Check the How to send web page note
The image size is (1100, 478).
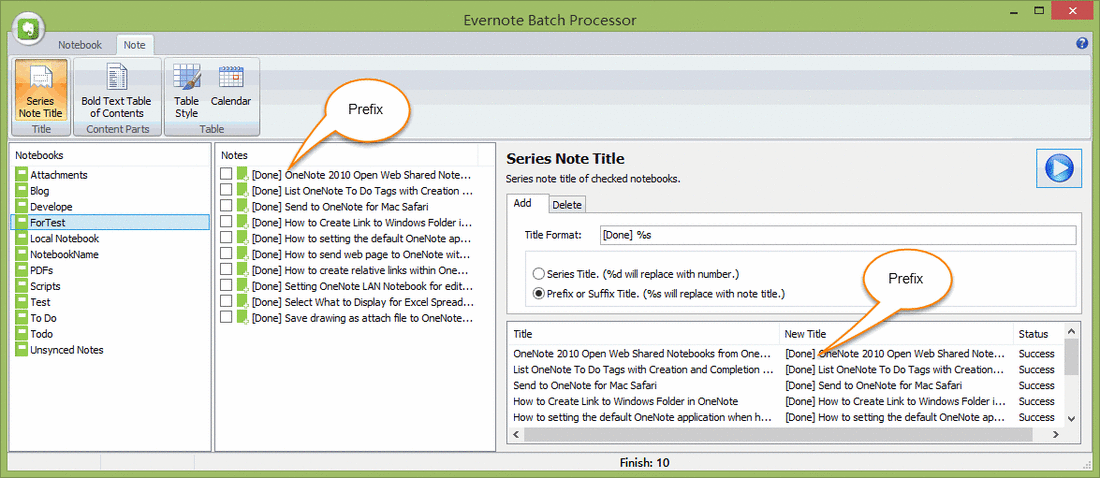[226, 253]
